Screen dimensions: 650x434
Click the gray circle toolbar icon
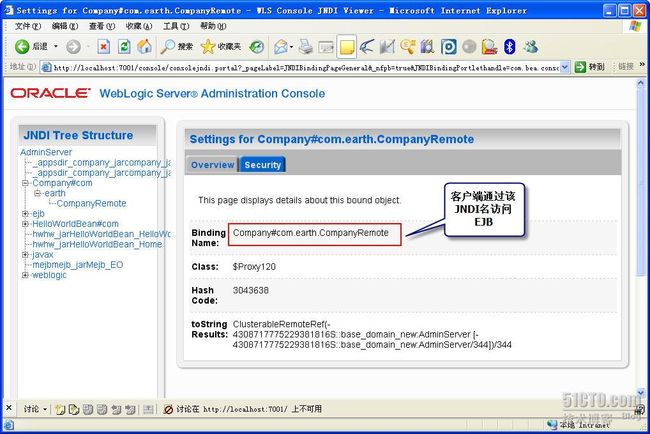[469, 46]
